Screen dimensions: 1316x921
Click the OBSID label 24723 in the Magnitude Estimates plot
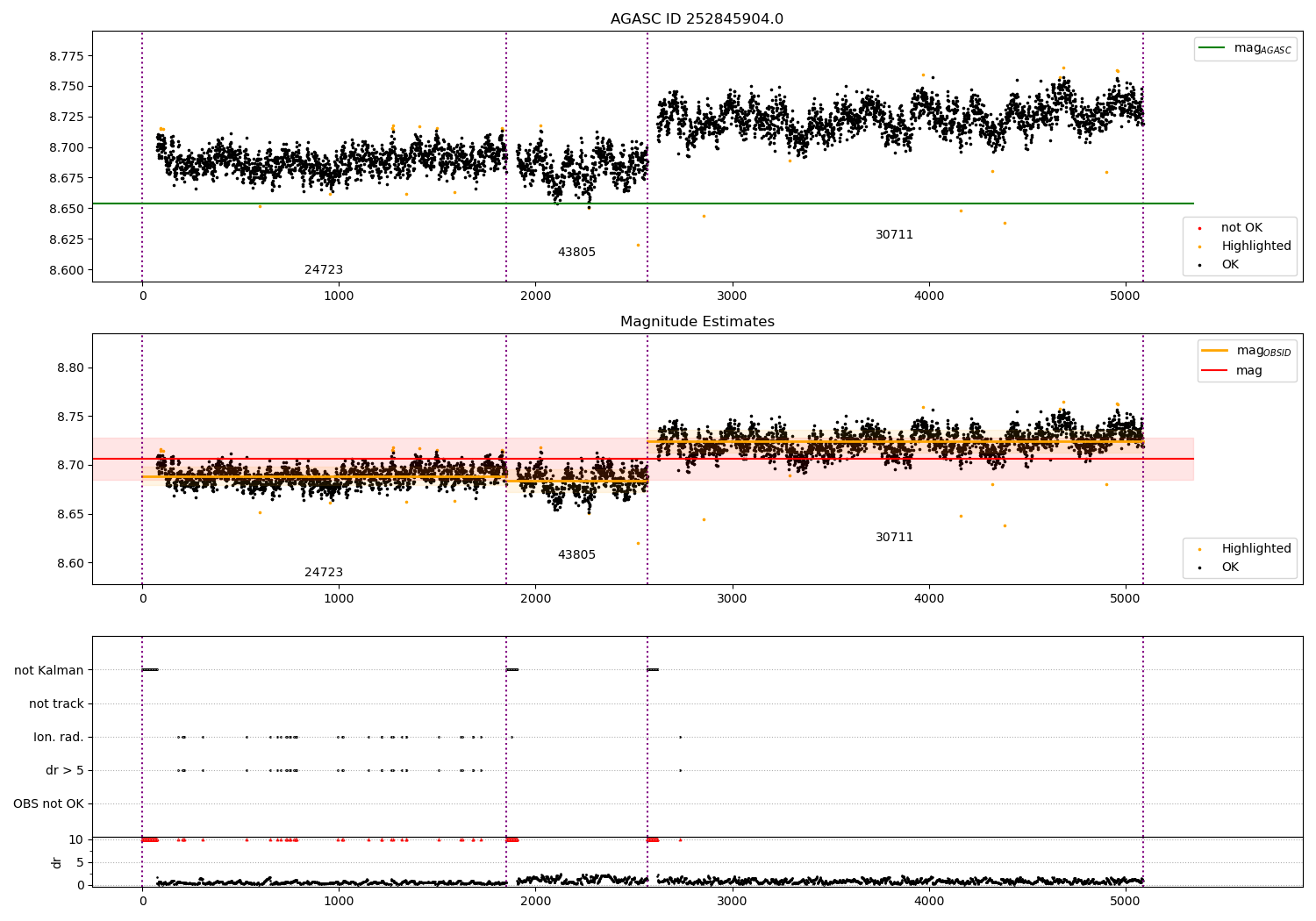pyautogui.click(x=324, y=573)
